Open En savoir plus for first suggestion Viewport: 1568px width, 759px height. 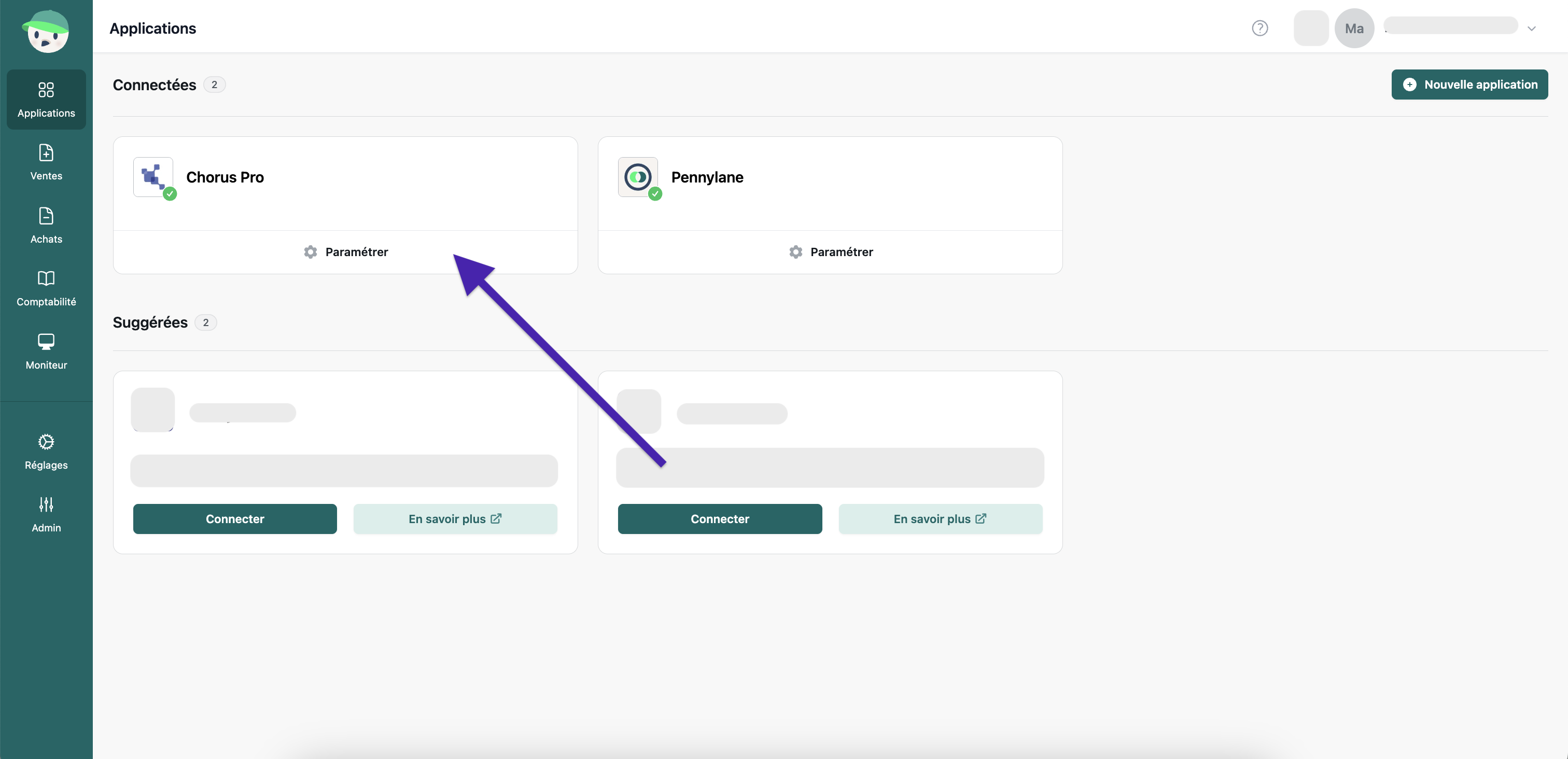click(x=455, y=518)
